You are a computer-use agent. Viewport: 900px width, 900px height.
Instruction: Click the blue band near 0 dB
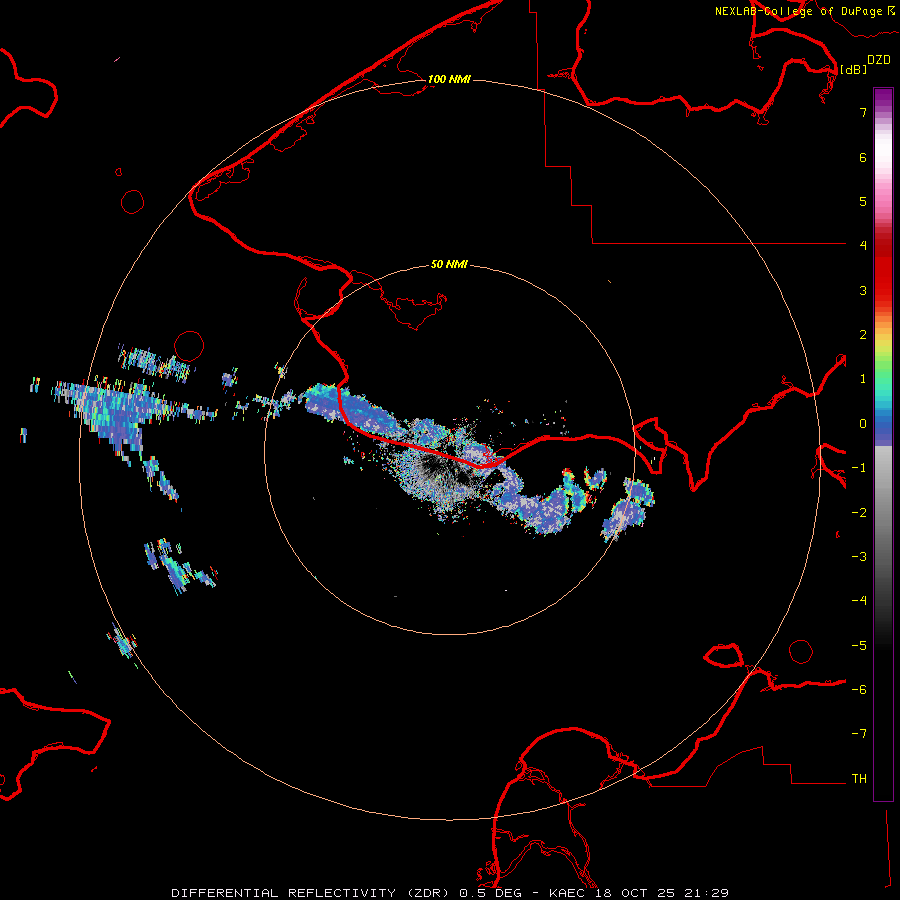point(883,429)
